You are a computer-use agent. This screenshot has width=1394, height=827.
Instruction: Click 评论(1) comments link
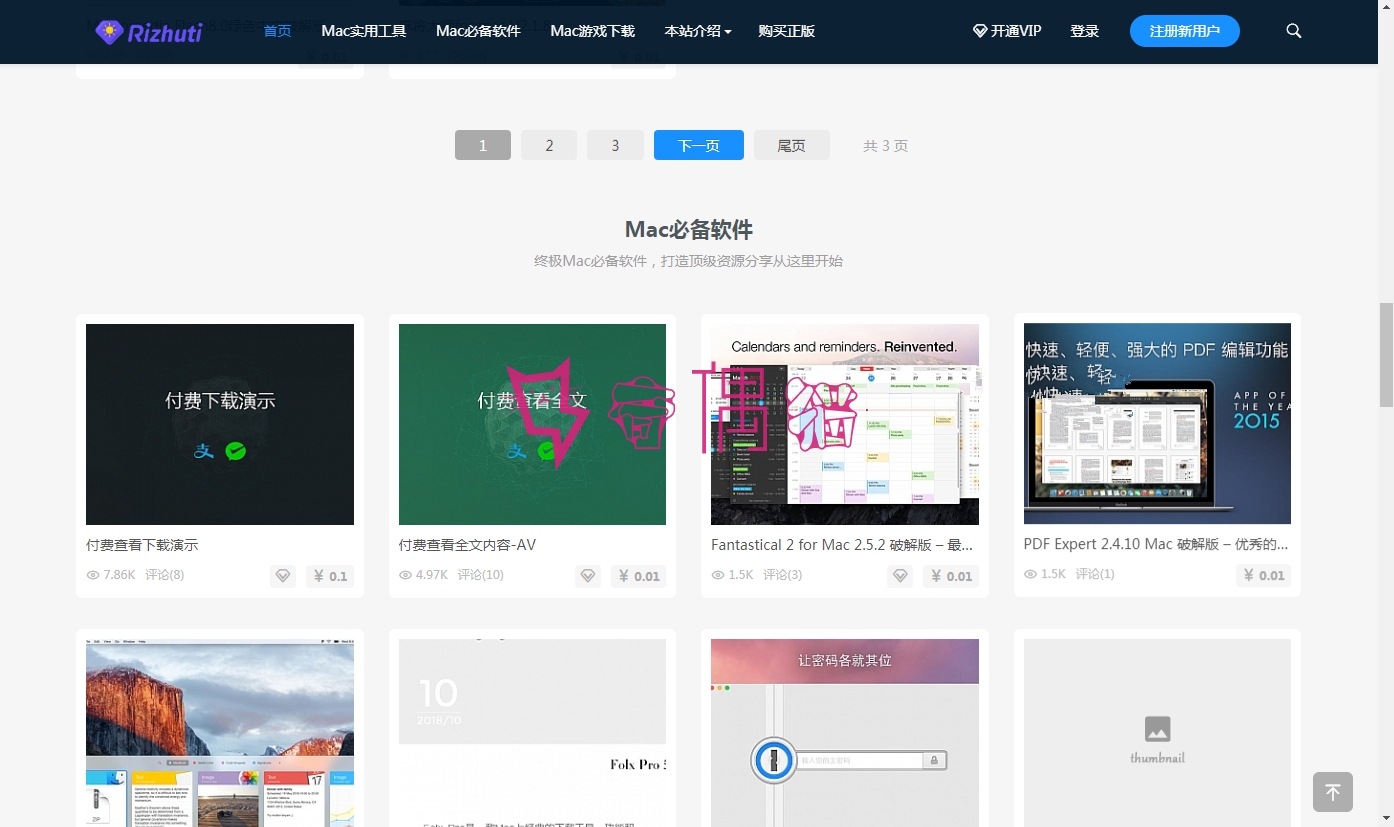[1095, 575]
